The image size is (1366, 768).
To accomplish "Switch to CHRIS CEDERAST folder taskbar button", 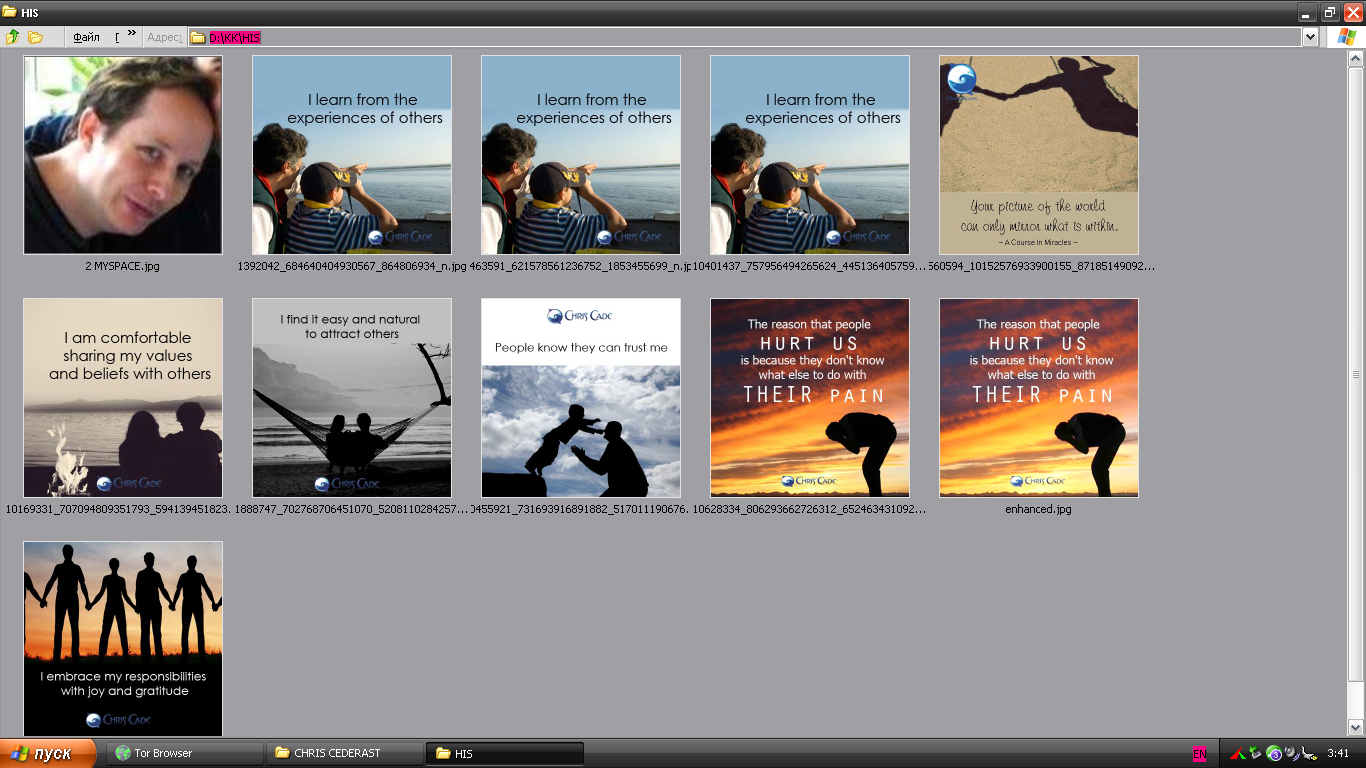I will [x=345, y=753].
